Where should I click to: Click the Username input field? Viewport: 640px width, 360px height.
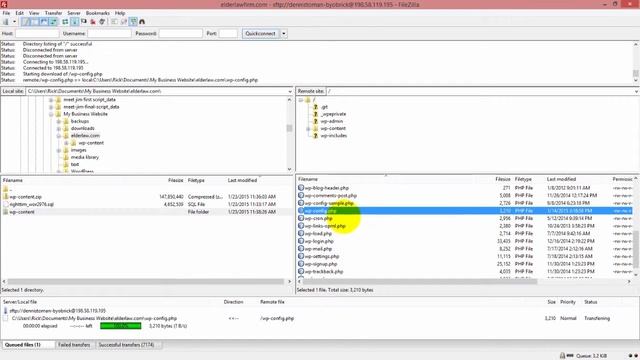pyautogui.click(x=109, y=33)
